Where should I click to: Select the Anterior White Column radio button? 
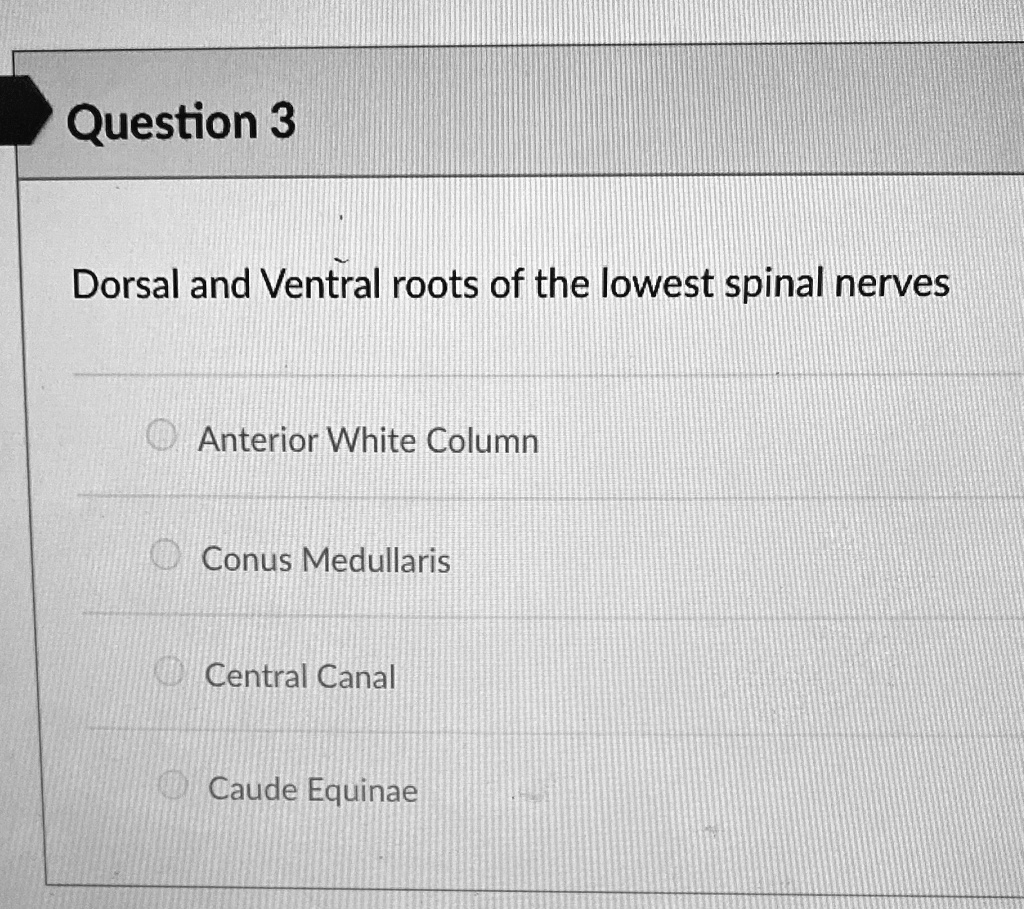[162, 435]
